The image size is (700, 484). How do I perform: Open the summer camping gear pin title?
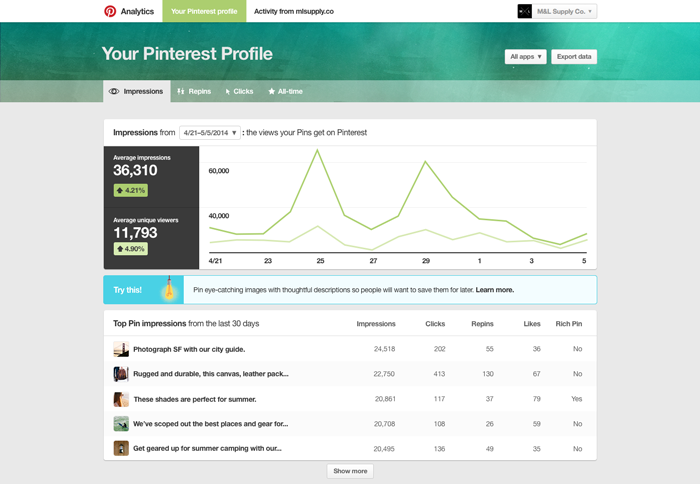(207, 449)
